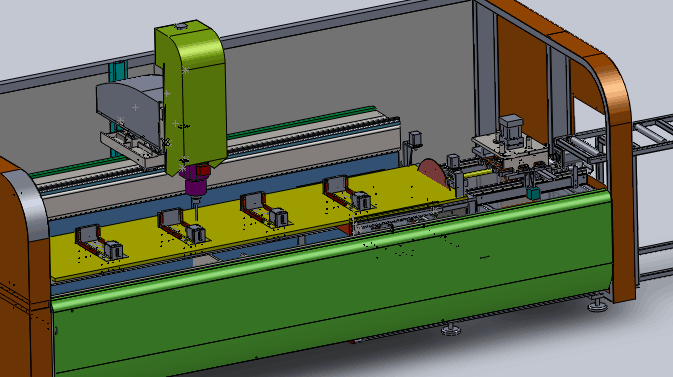Select the orange curved right end frame
This screenshot has width=673, height=377.
coord(601,129)
